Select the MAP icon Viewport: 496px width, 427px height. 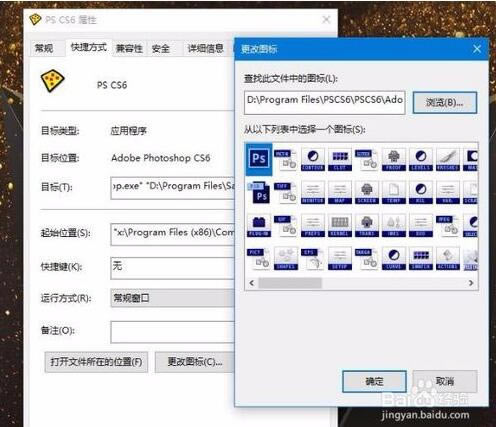click(340, 192)
